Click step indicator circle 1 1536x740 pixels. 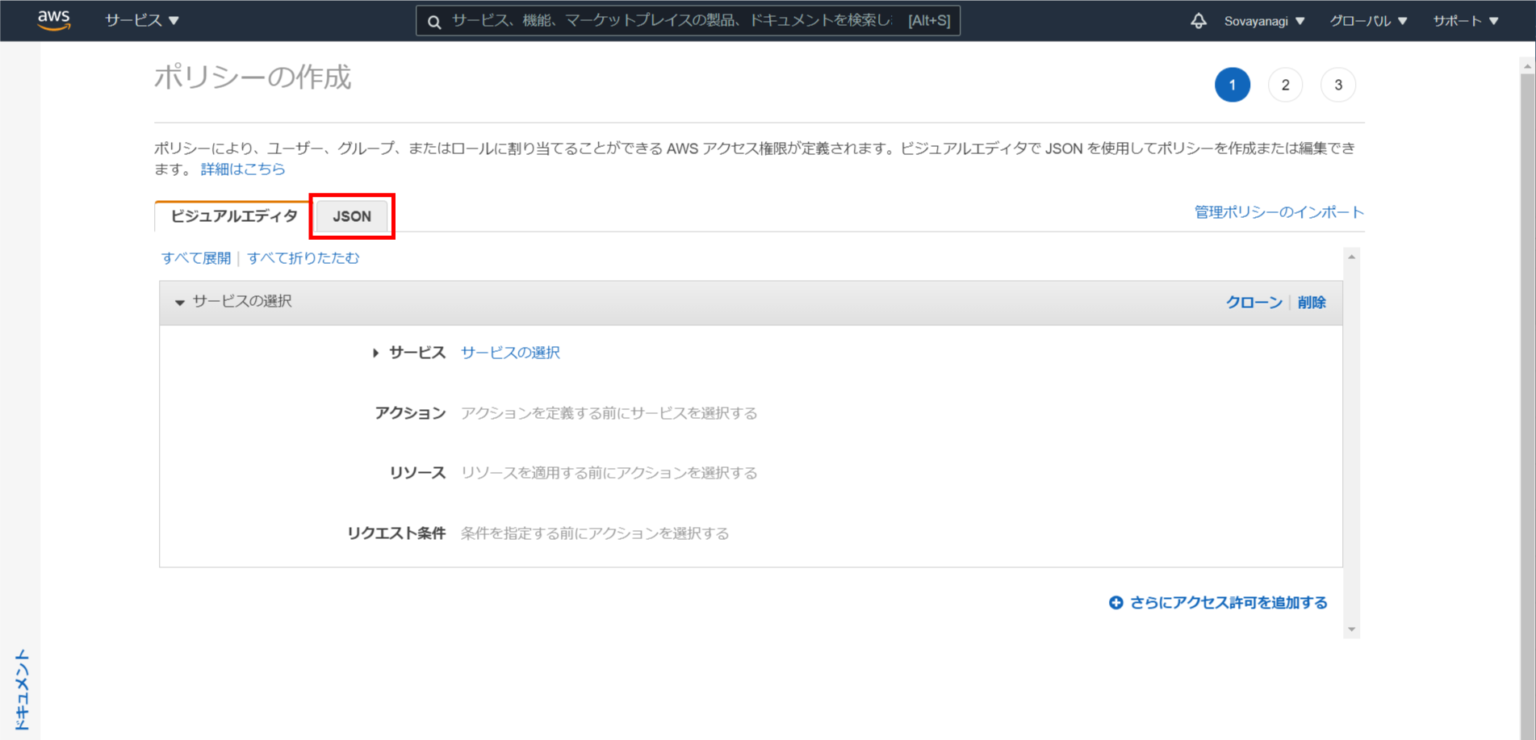(x=1232, y=85)
